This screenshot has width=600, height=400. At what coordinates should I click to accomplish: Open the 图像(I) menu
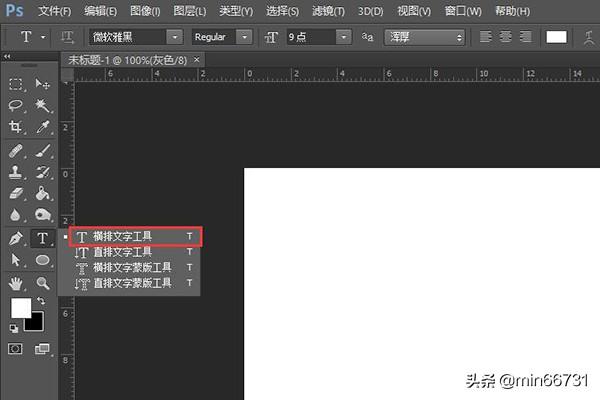coord(145,11)
